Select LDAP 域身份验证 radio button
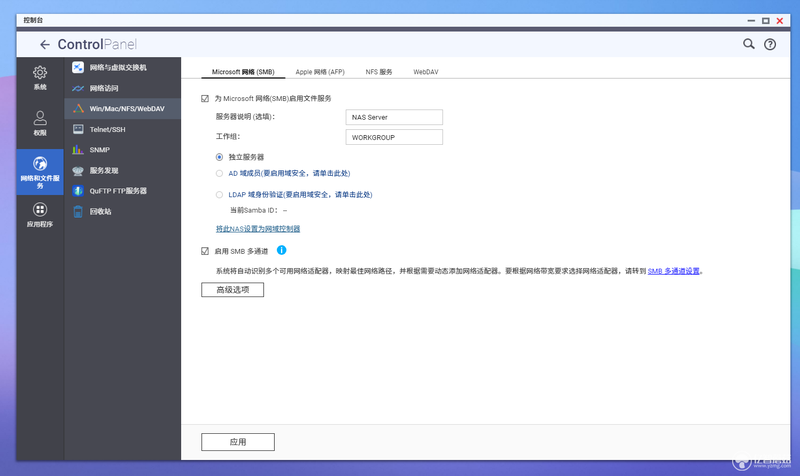 coord(219,194)
